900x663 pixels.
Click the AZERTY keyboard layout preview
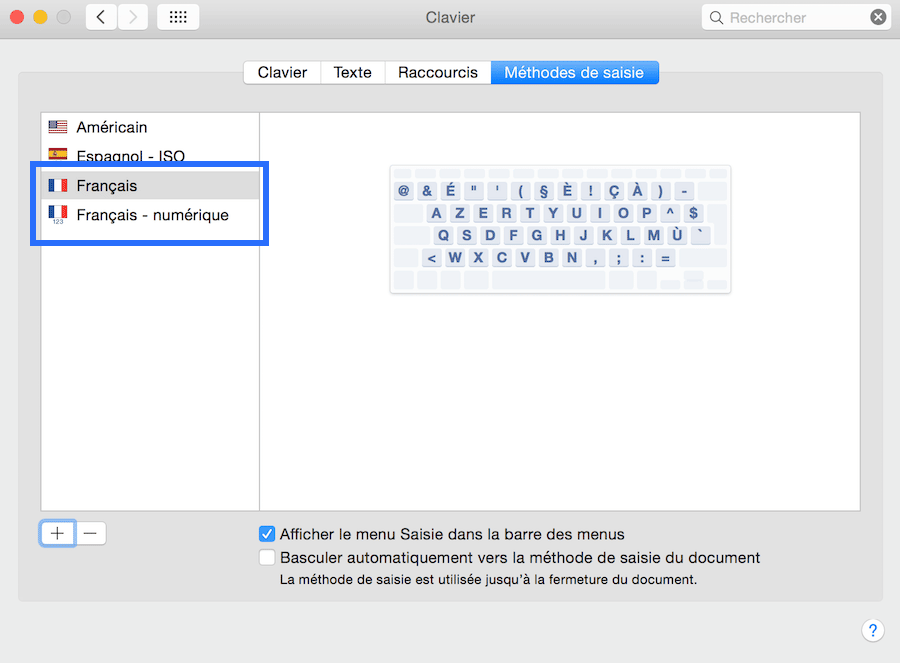[x=560, y=229]
